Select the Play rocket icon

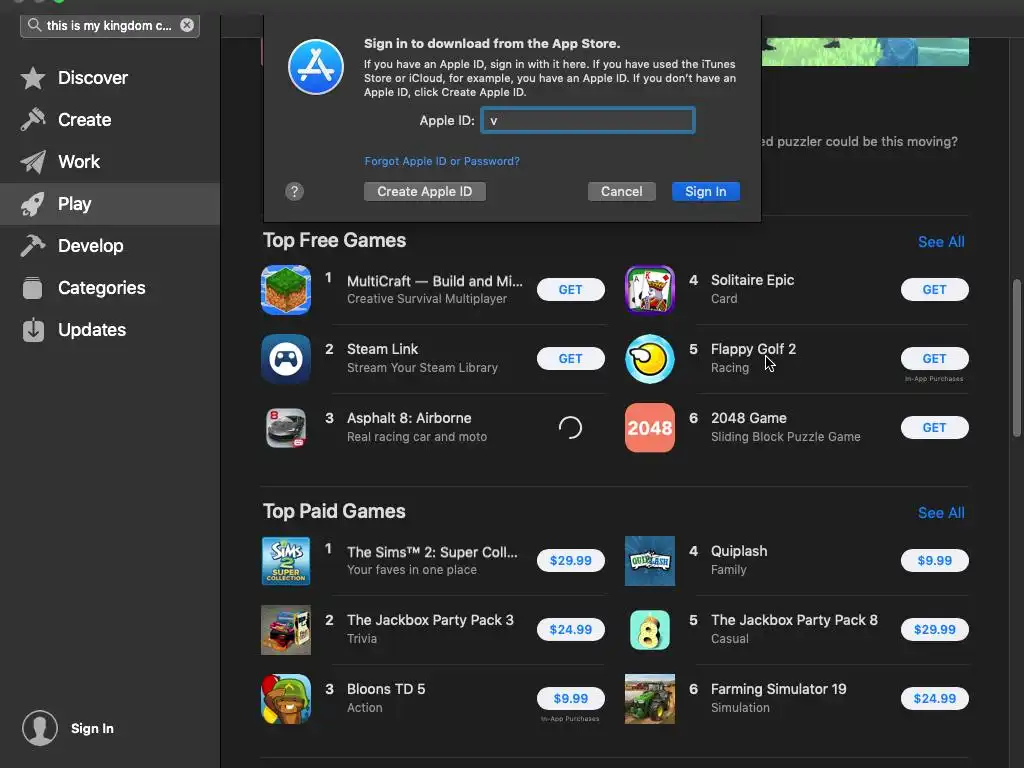pyautogui.click(x=33, y=204)
